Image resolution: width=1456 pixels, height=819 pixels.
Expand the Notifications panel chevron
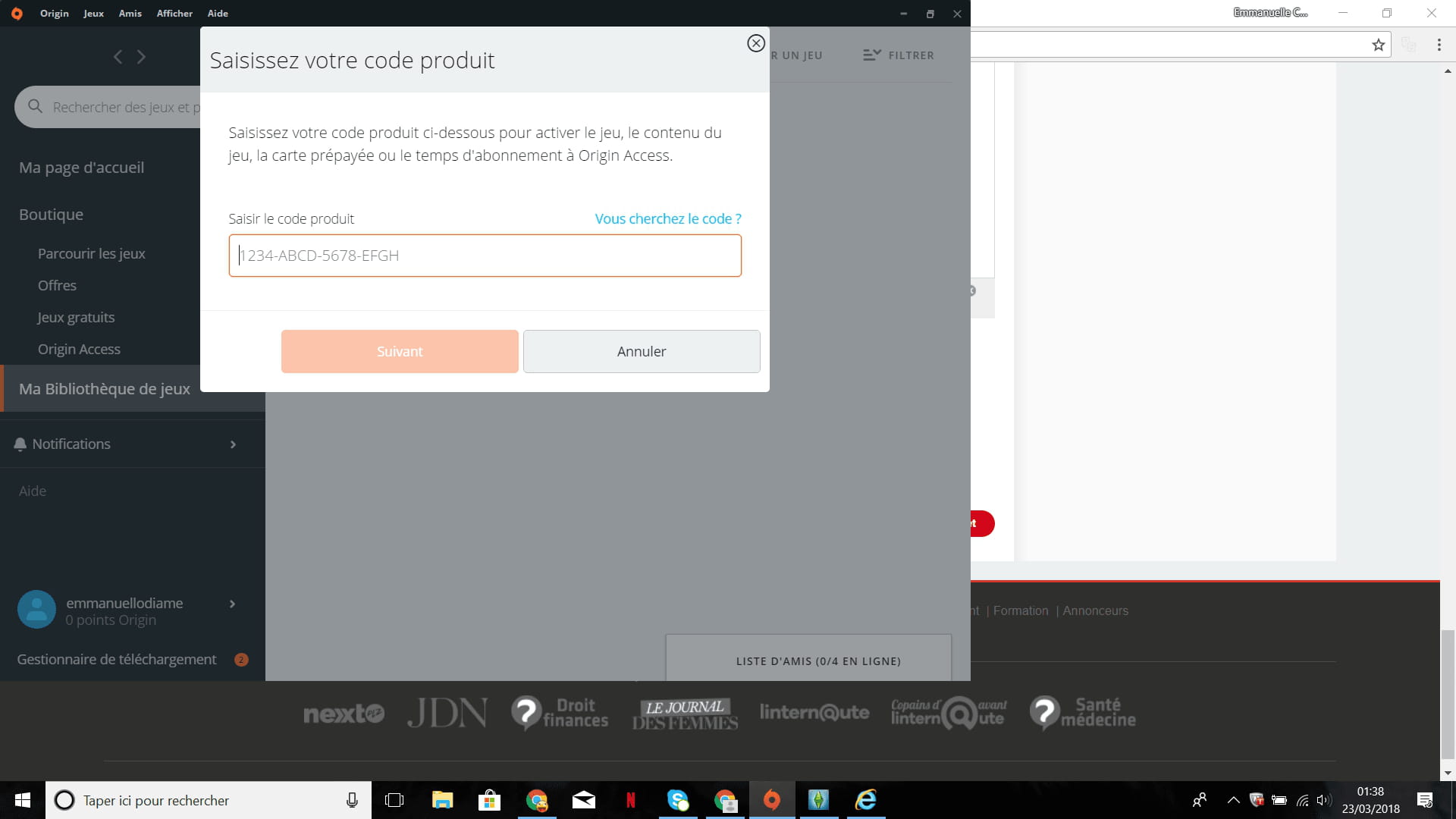tap(233, 444)
